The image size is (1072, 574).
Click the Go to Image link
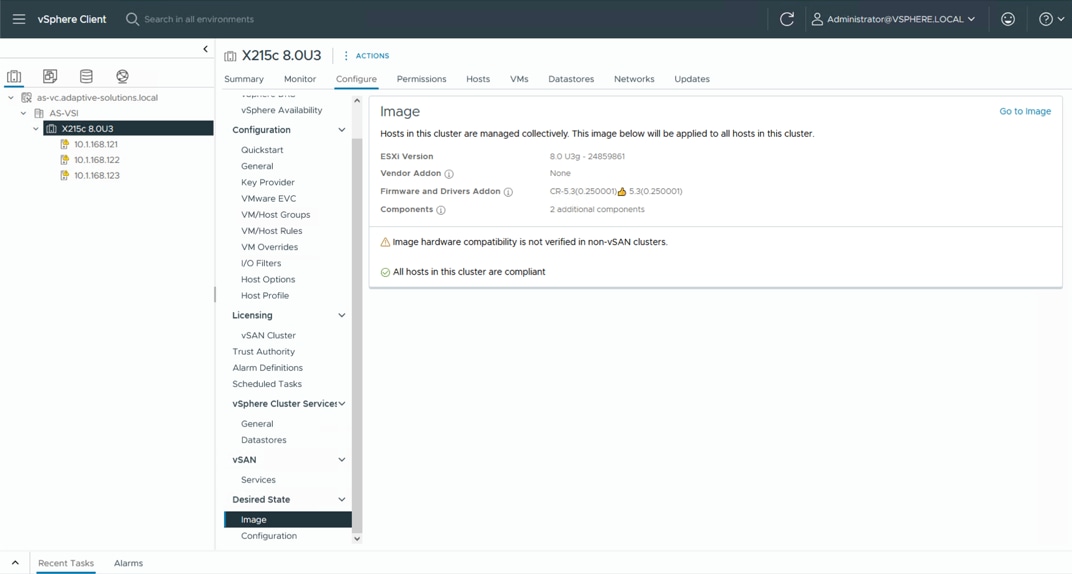tap(1024, 111)
